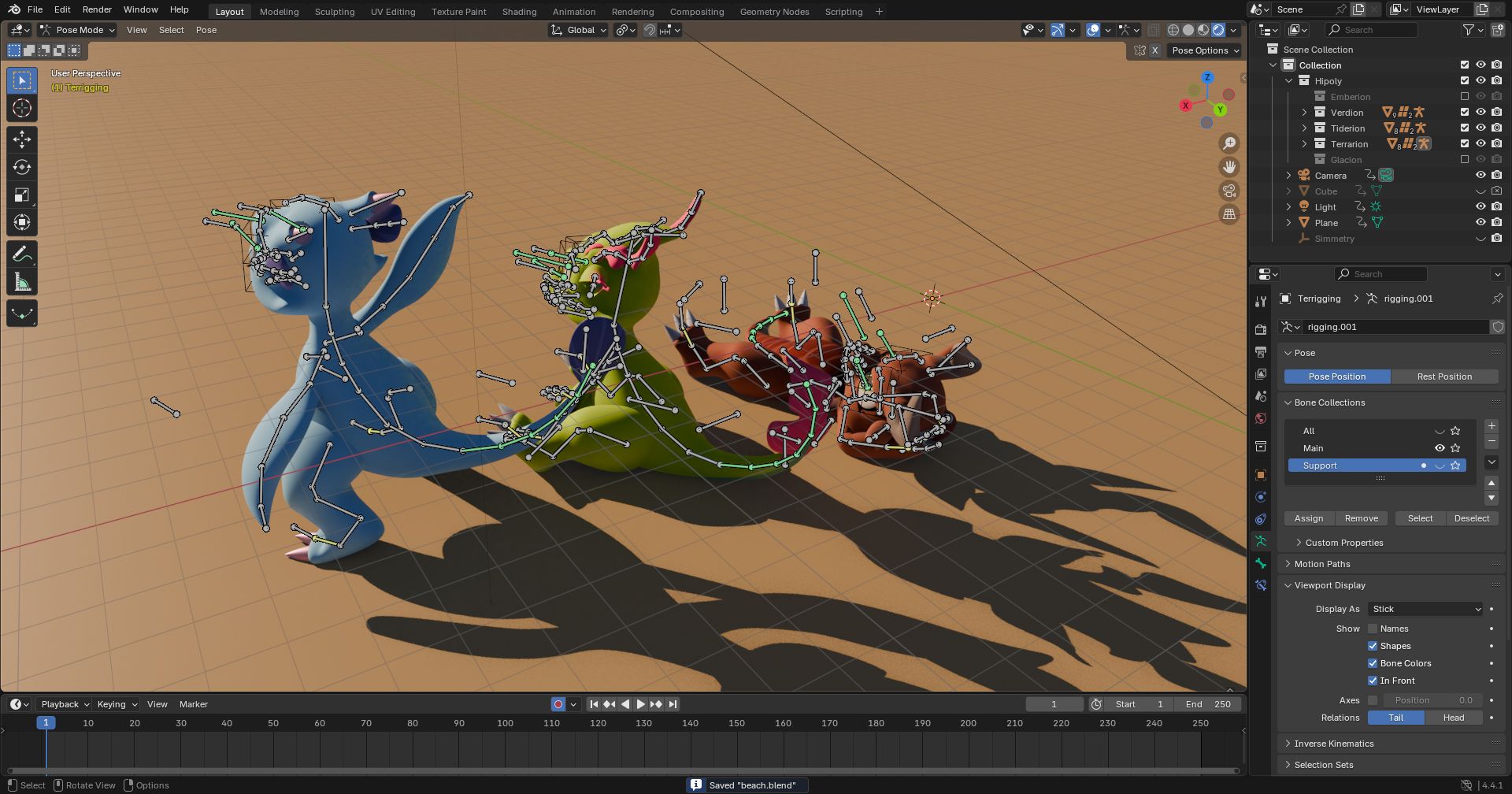The width and height of the screenshot is (1512, 794).
Task: Expand the Motion Paths panel
Action: coord(1322,564)
